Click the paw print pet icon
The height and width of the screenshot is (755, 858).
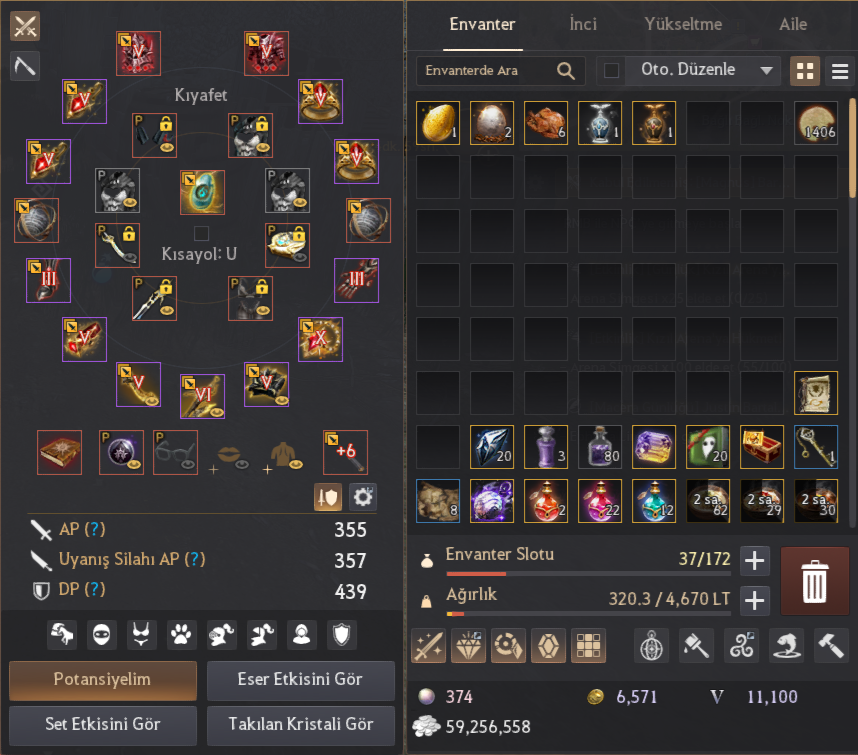[x=181, y=635]
